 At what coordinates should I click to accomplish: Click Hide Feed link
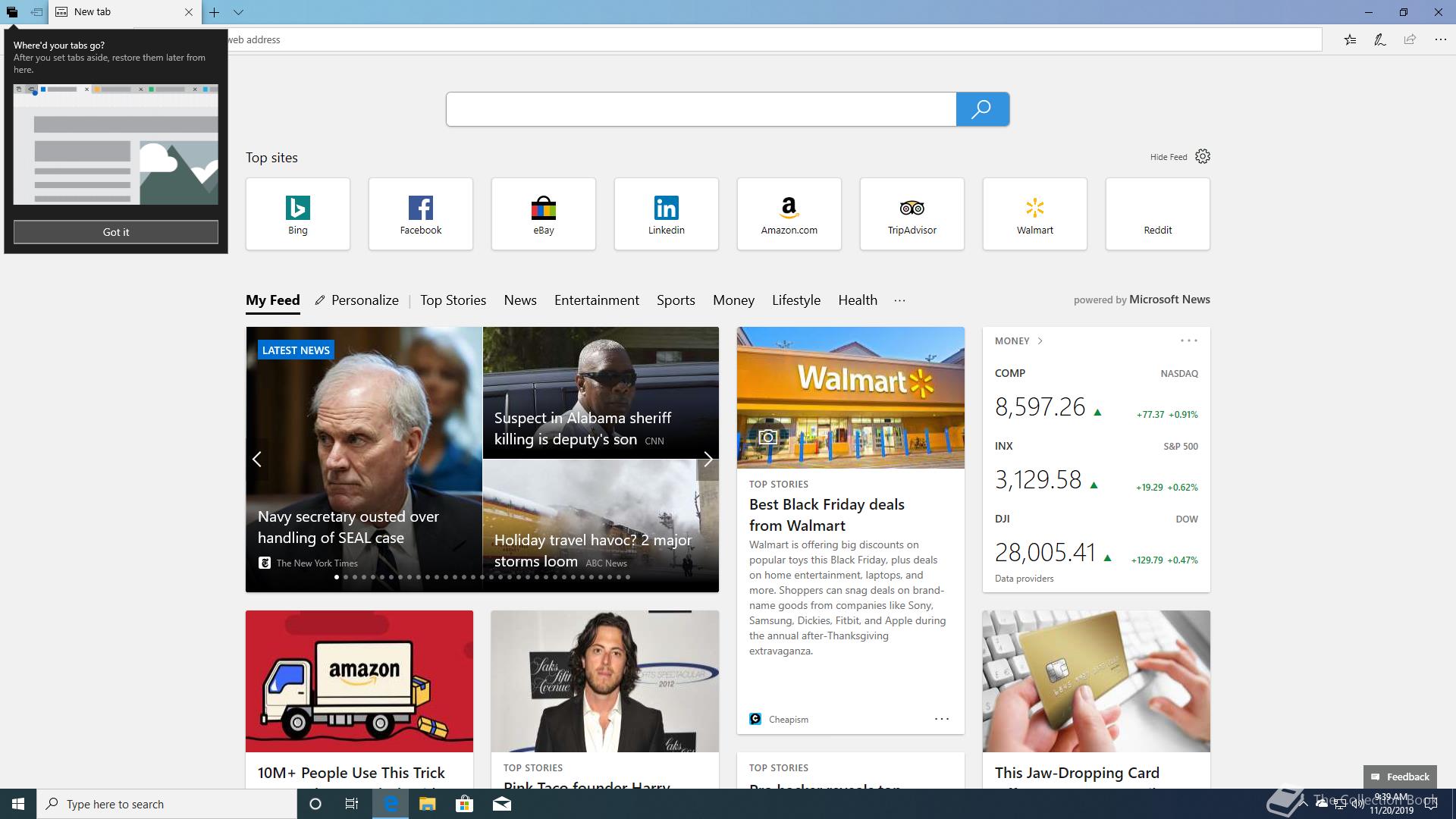tap(1169, 157)
